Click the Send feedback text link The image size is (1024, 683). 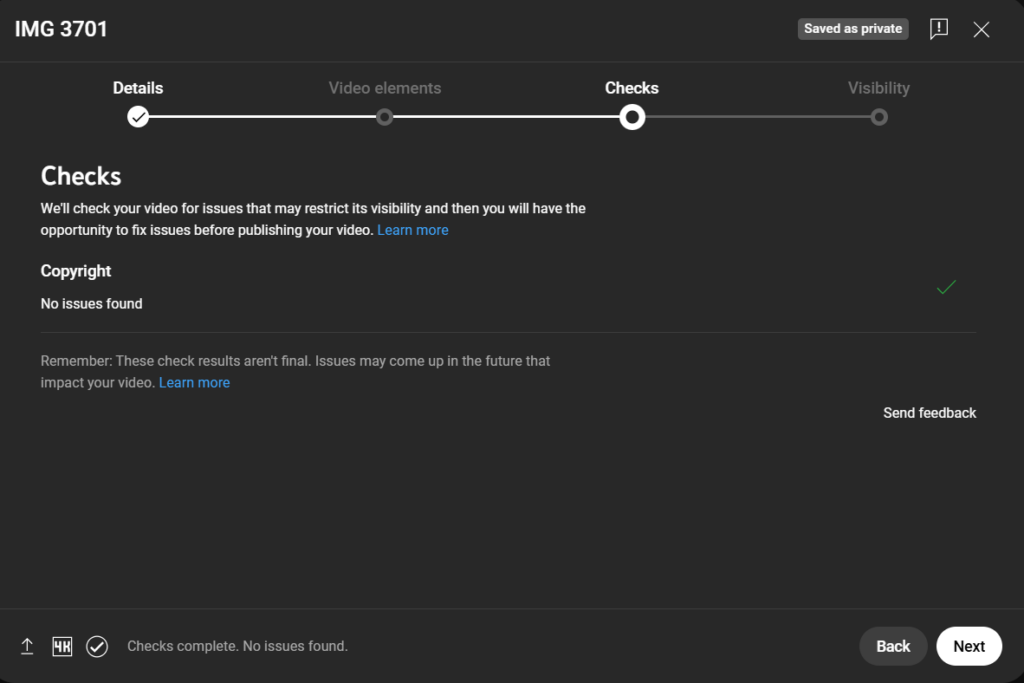click(x=929, y=413)
